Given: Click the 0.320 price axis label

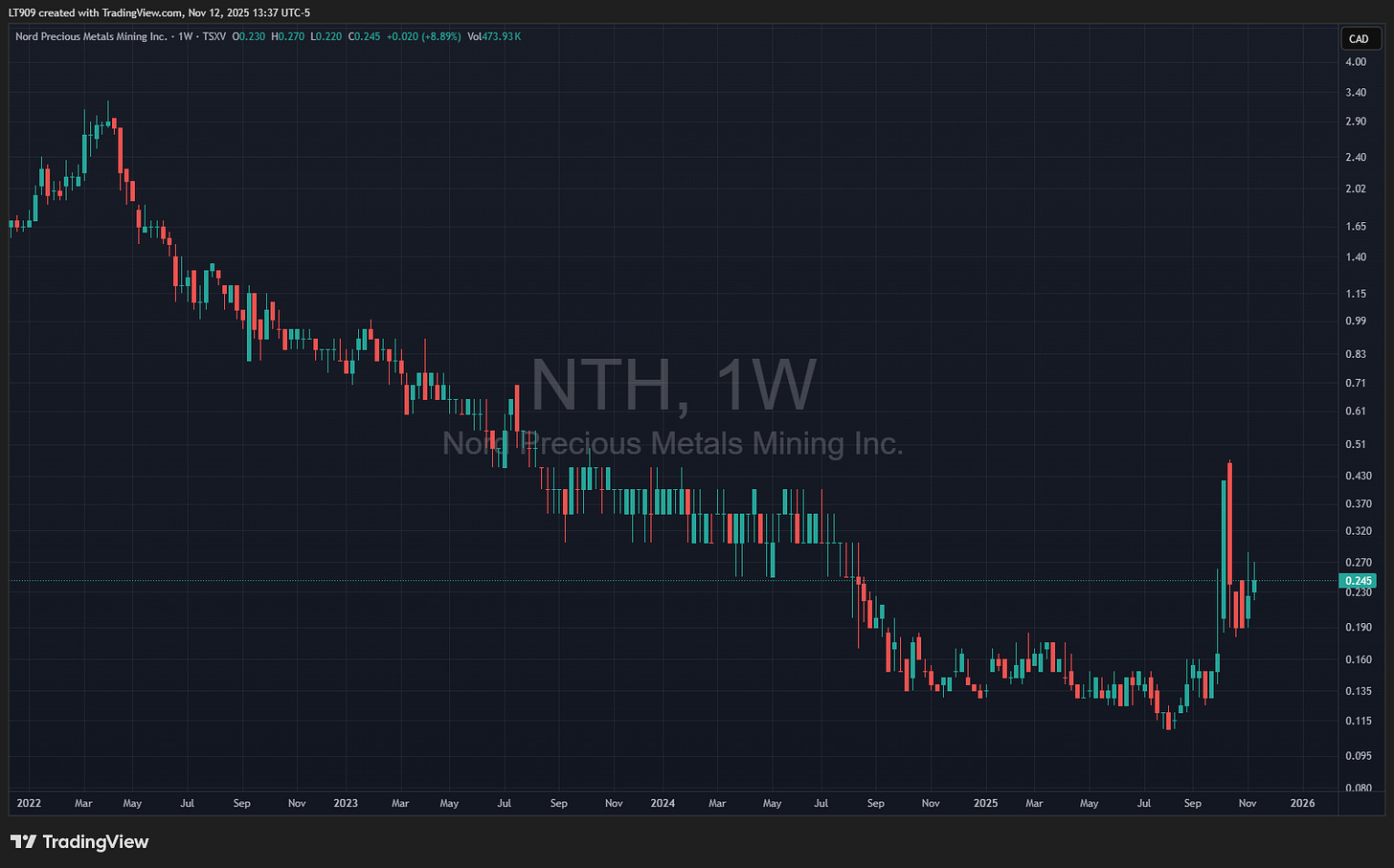Looking at the screenshot, I should [1359, 531].
